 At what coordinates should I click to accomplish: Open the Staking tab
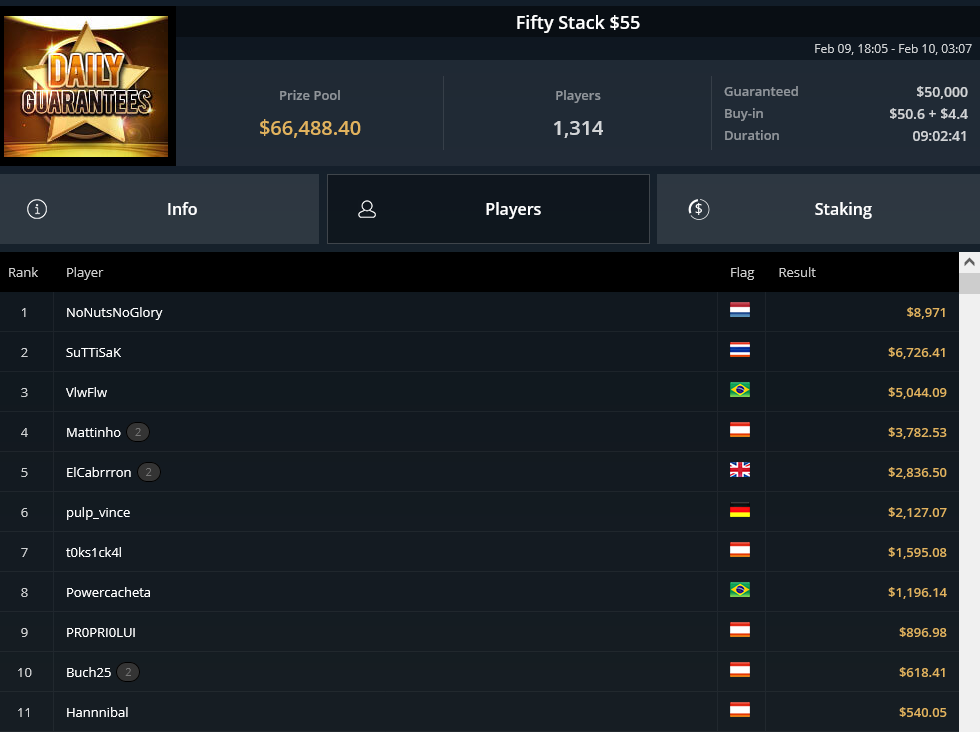pos(818,209)
